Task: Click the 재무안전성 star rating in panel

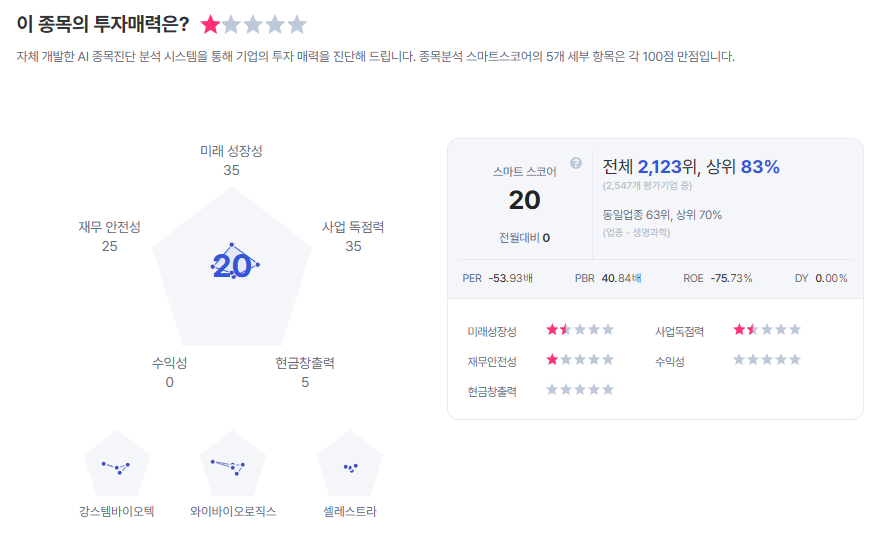Action: (x=580, y=360)
